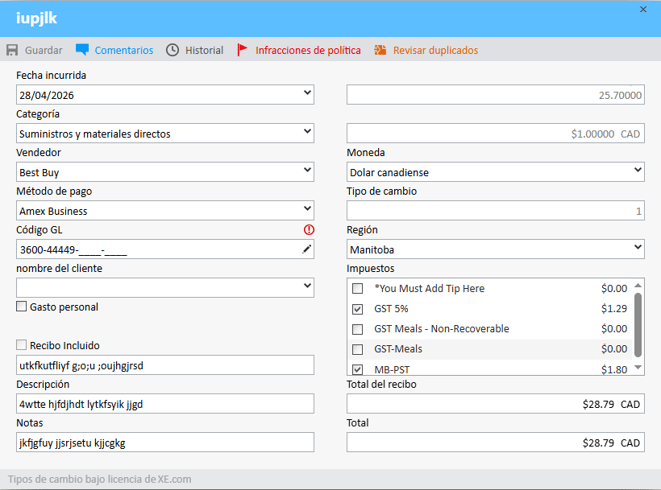Viewport: 661px width, 490px height.
Task: Click into the Descripción text field
Action: pyautogui.click(x=165, y=404)
